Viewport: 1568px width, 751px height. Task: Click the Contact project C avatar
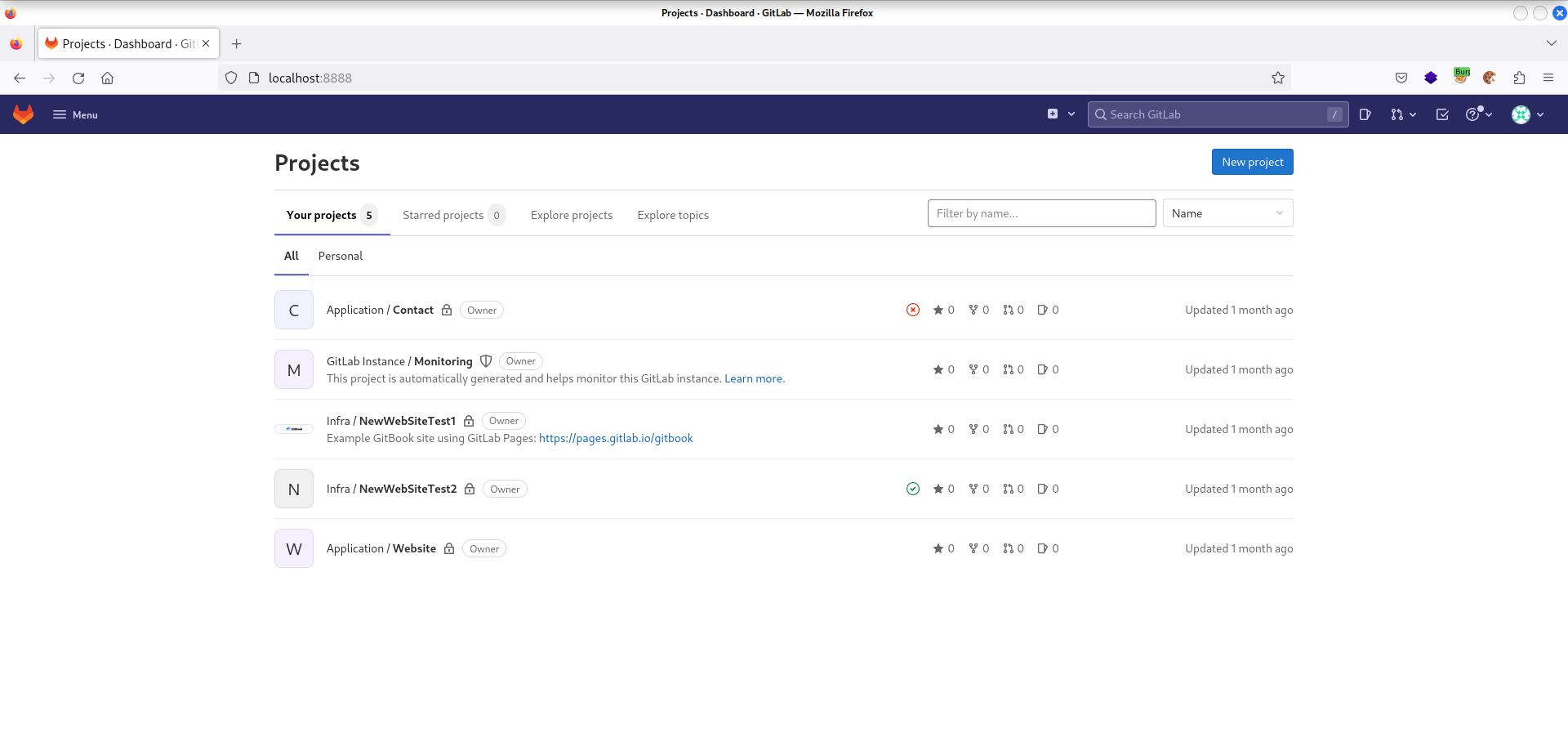click(294, 310)
